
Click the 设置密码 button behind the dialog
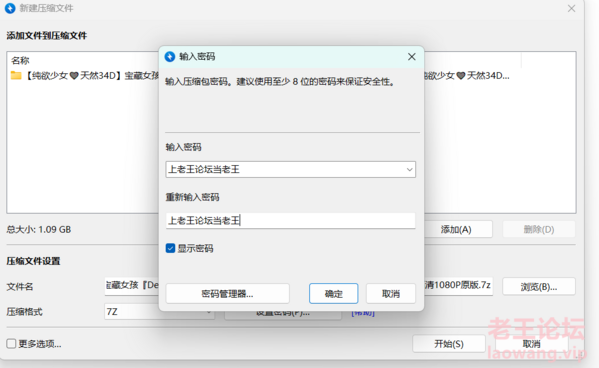point(283,314)
